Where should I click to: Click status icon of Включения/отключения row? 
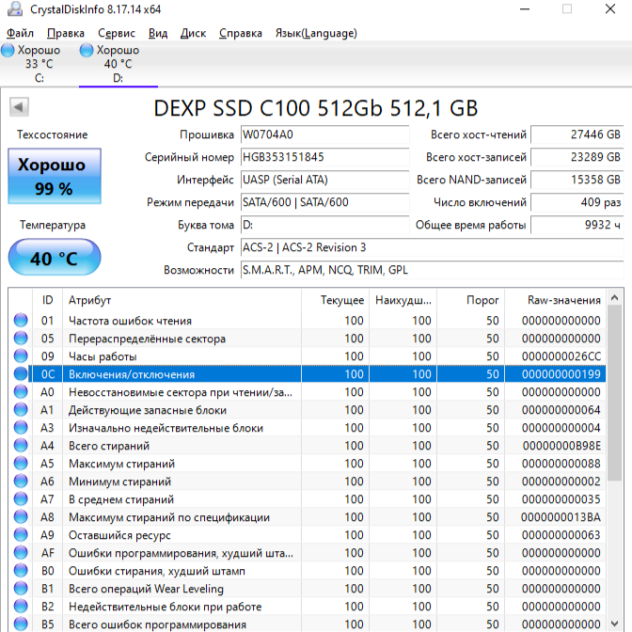[x=21, y=374]
